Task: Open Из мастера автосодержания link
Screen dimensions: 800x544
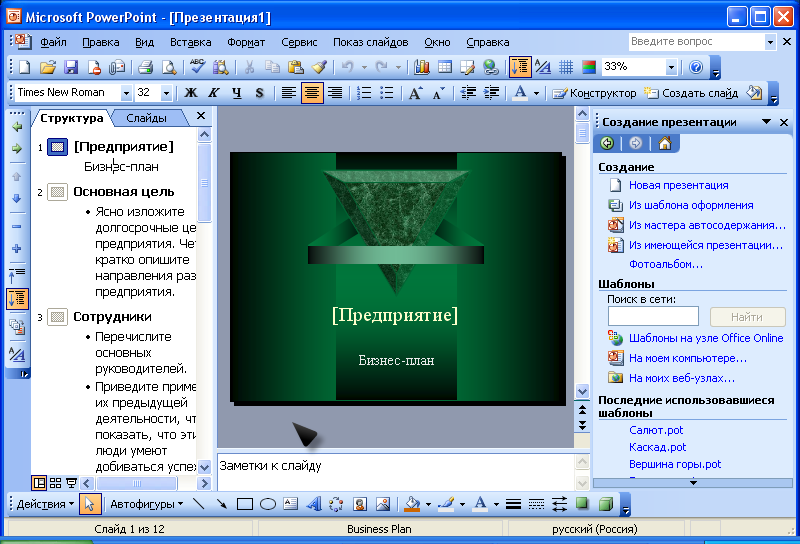Action: coord(707,225)
